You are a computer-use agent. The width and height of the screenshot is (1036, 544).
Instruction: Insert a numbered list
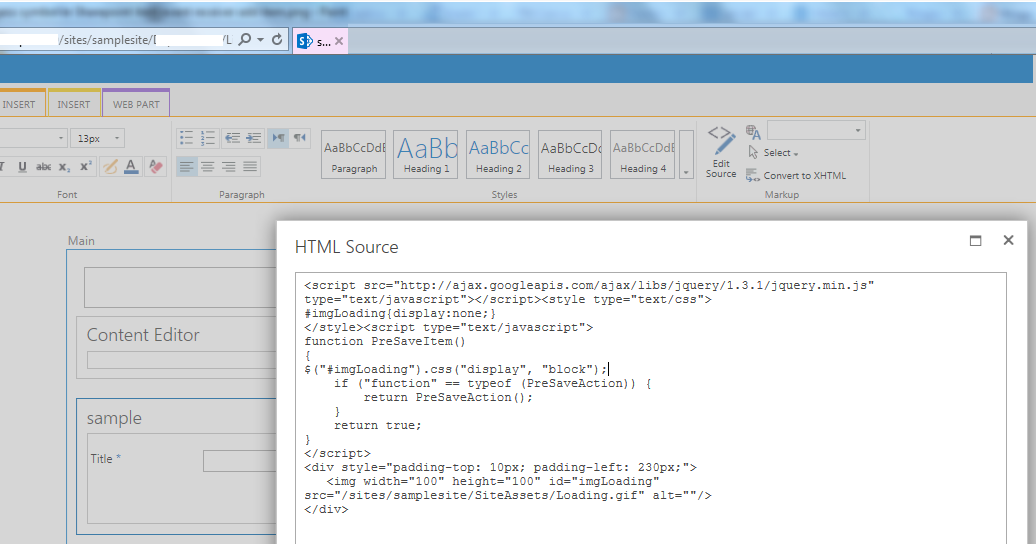tap(207, 137)
